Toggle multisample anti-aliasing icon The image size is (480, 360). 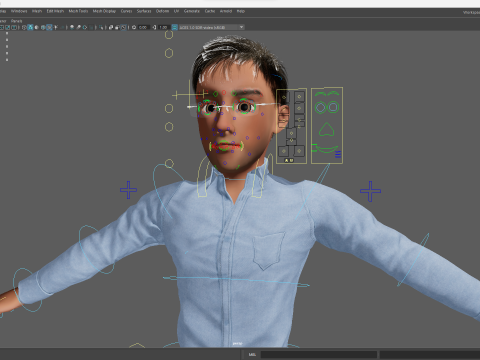pyautogui.click(x=85, y=27)
